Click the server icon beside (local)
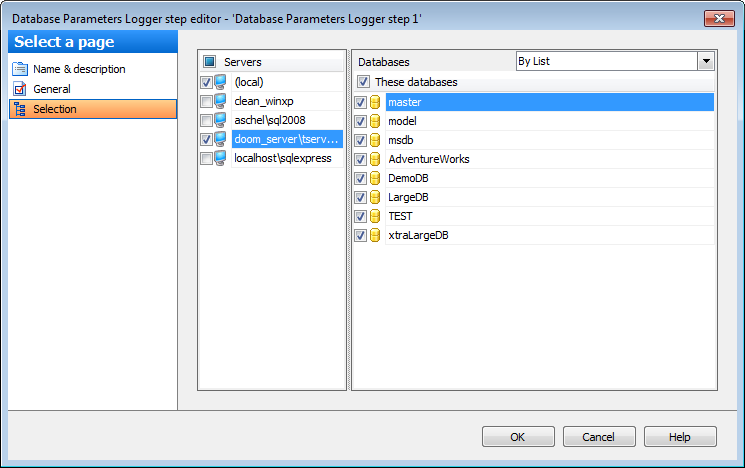 click(x=220, y=82)
